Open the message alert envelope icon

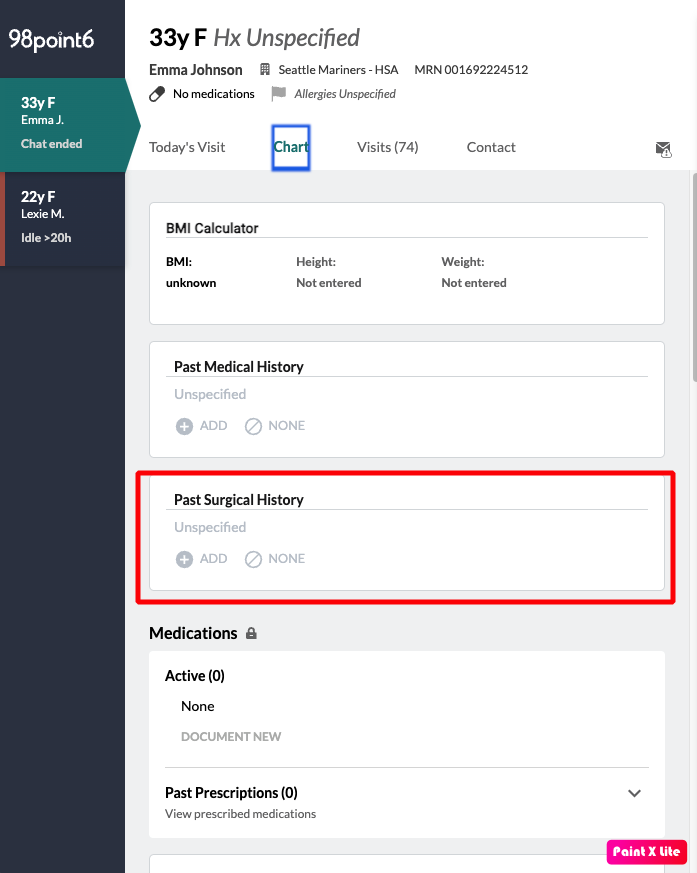(663, 149)
